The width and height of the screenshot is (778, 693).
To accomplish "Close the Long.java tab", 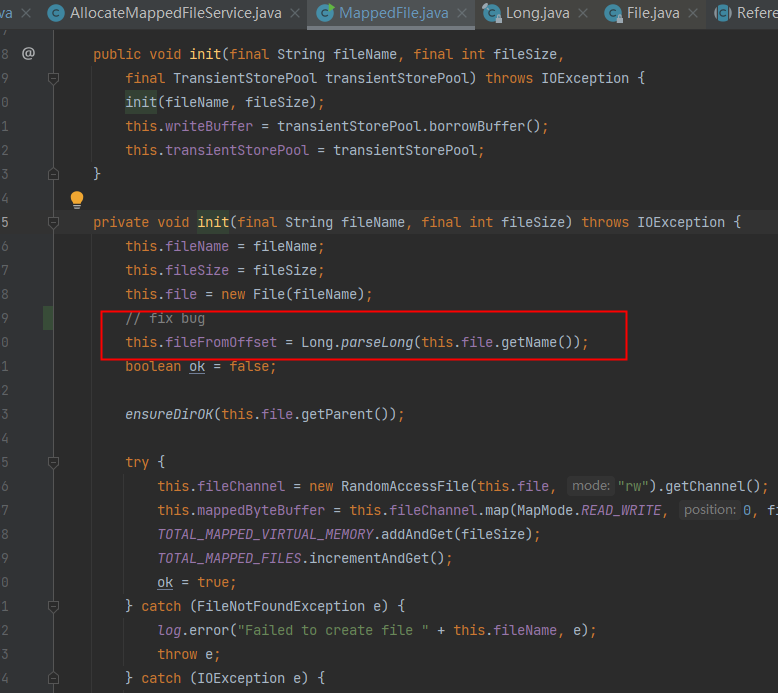I will pos(583,13).
